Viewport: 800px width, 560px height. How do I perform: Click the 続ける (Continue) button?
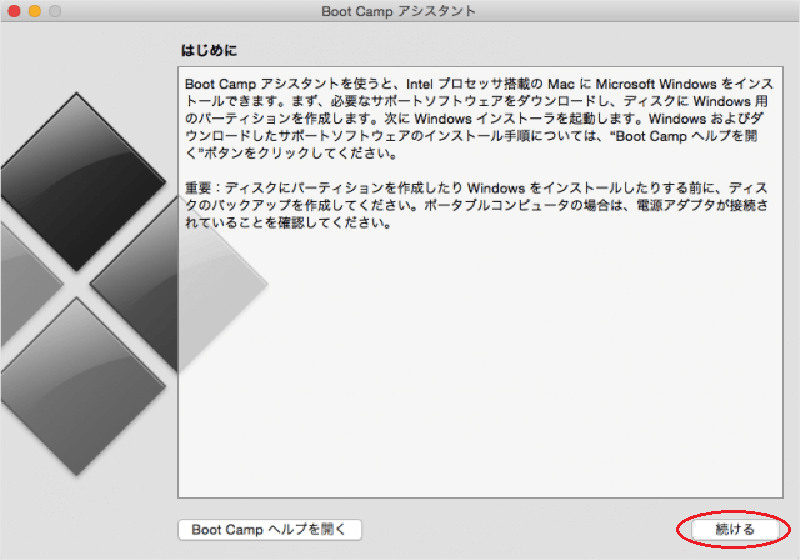click(x=734, y=529)
